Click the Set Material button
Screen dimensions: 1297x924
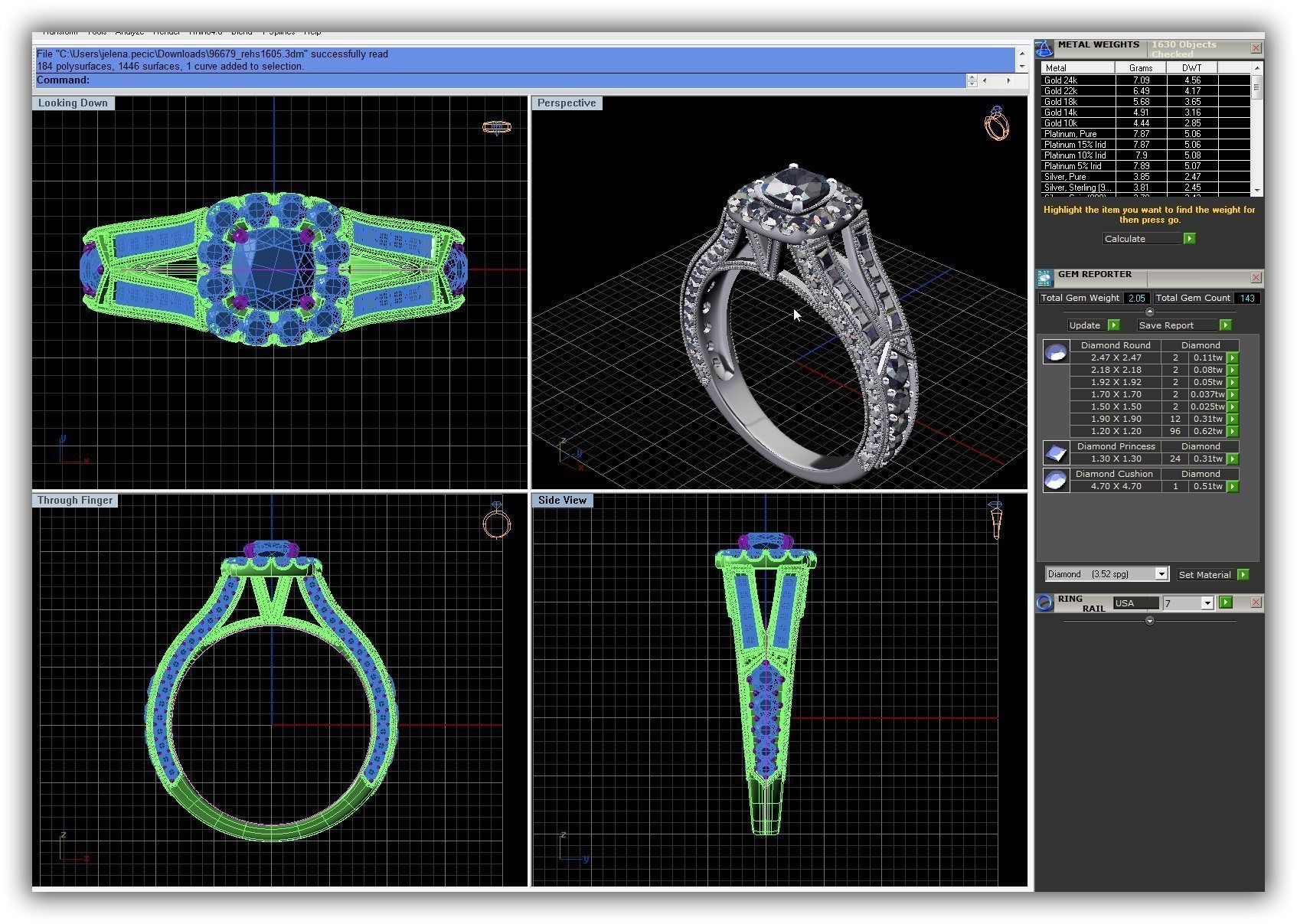1205,574
